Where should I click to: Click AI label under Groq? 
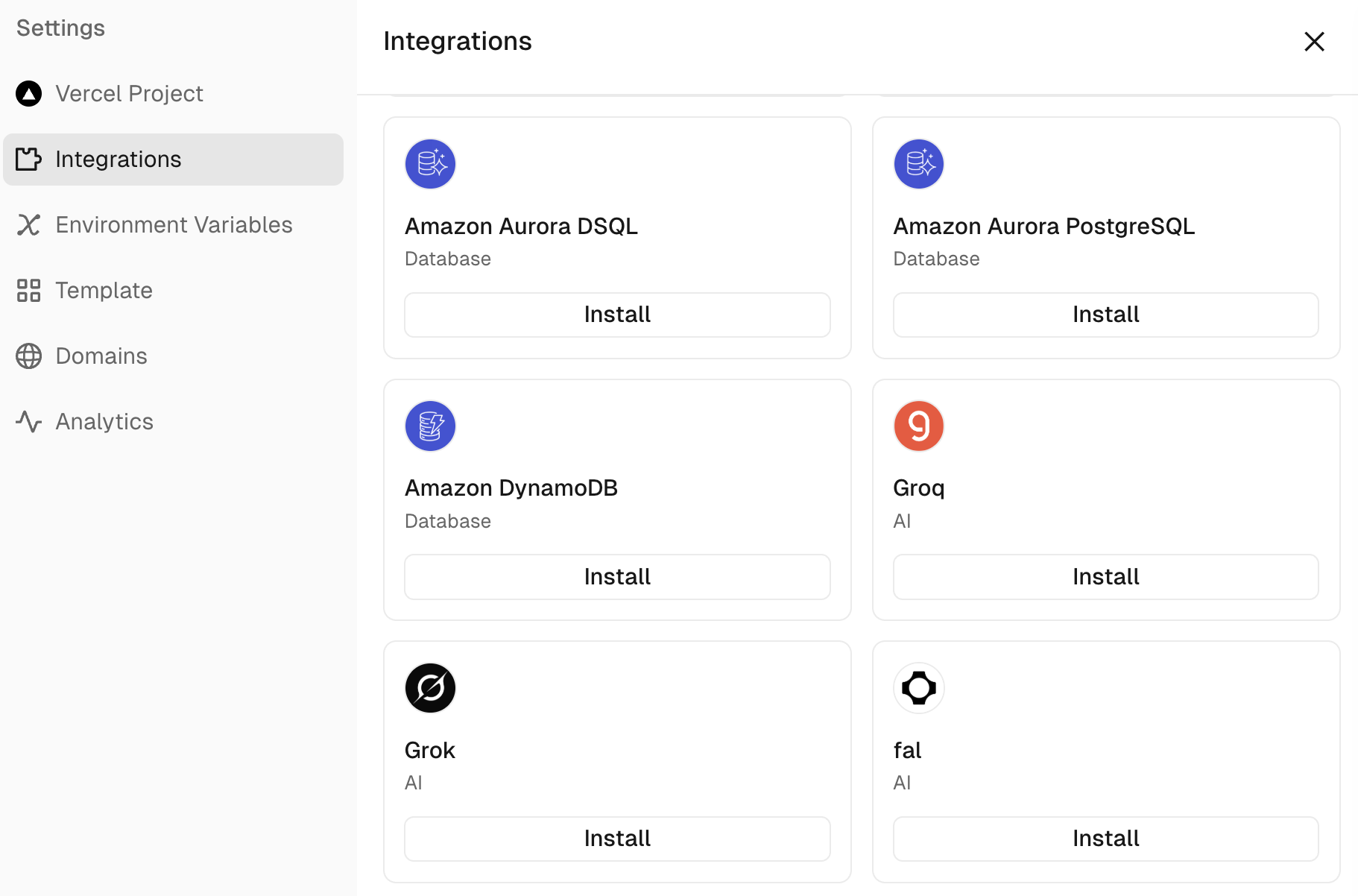click(902, 521)
